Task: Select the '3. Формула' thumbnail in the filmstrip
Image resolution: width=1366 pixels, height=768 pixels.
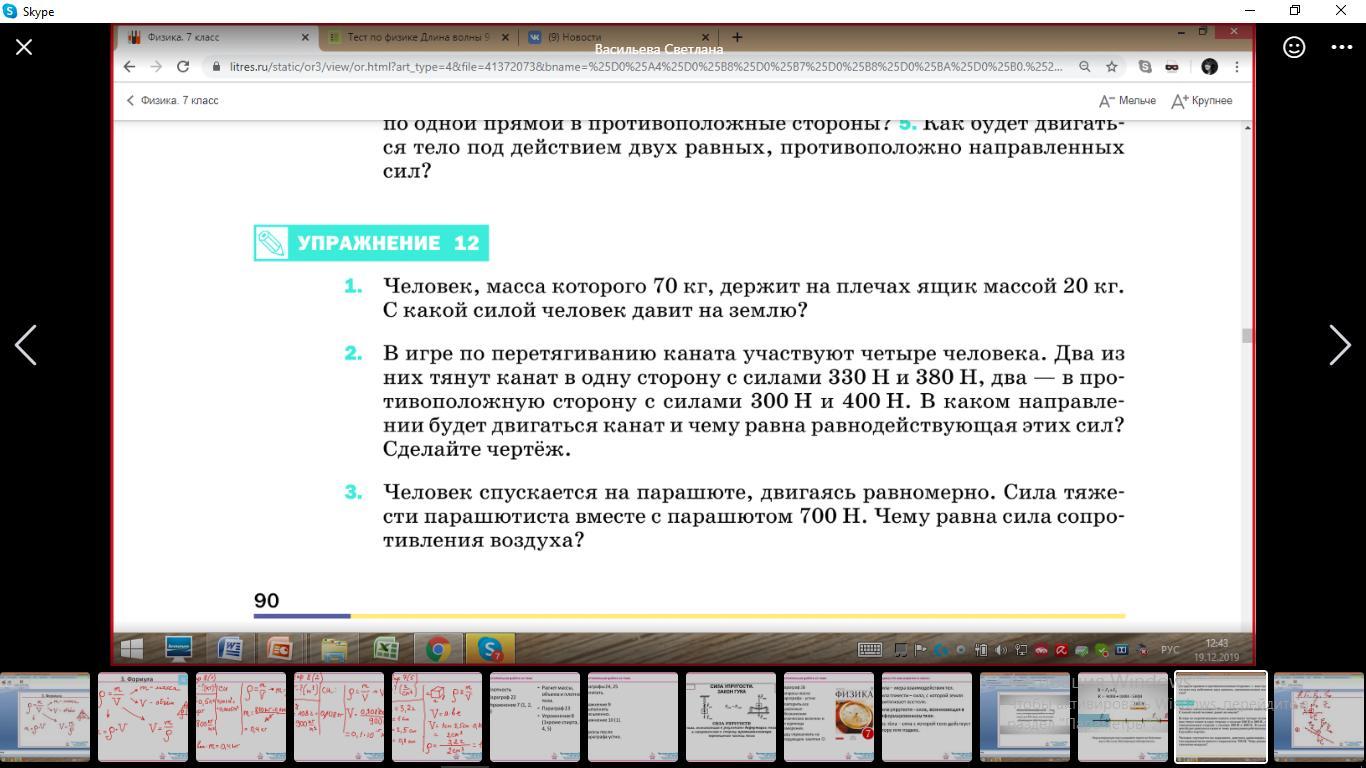Action: tap(142, 717)
